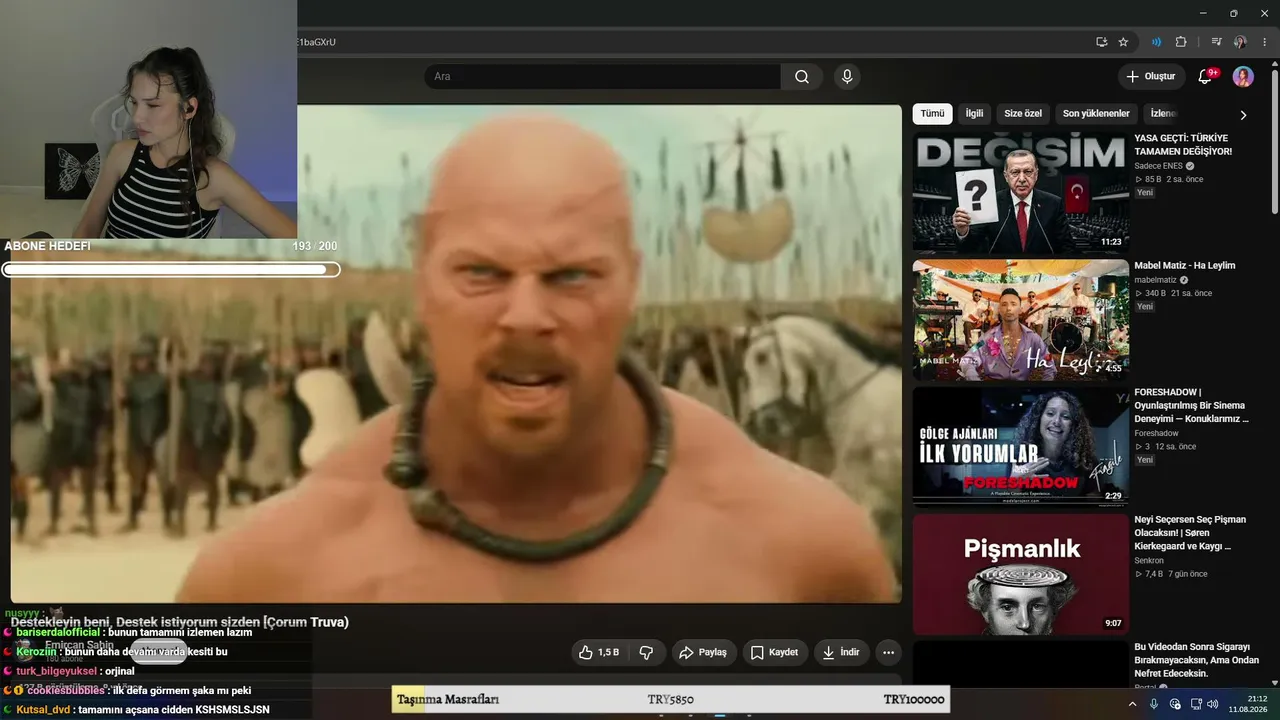Screen dimensions: 1280x720
Task: Open more actions three-dot menu under video
Action: 888,652
